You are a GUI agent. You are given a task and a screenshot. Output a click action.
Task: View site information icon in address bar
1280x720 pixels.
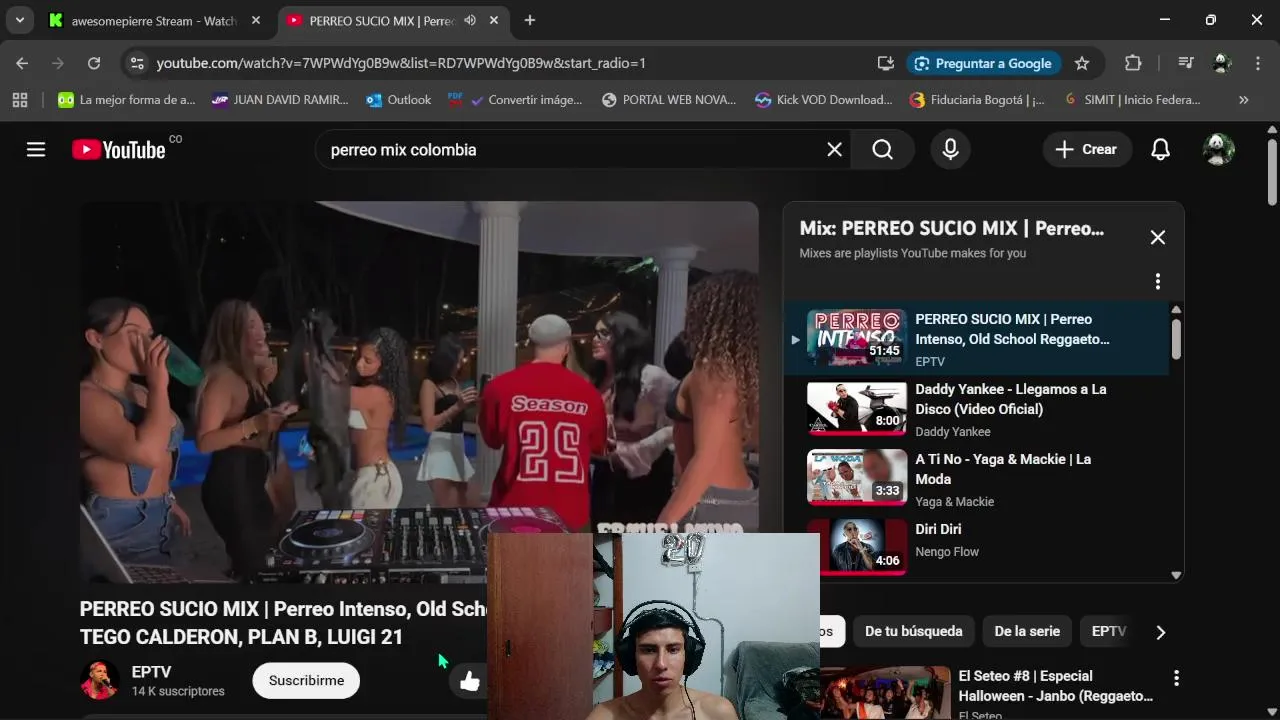pos(137,63)
